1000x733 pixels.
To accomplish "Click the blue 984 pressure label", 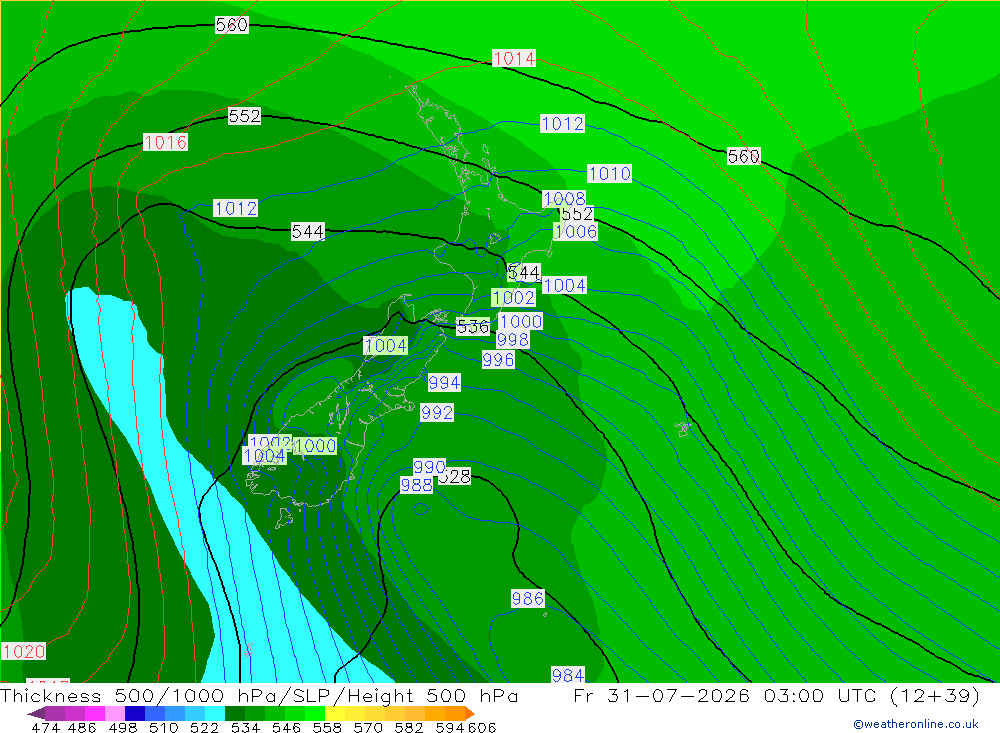I will pos(568,676).
